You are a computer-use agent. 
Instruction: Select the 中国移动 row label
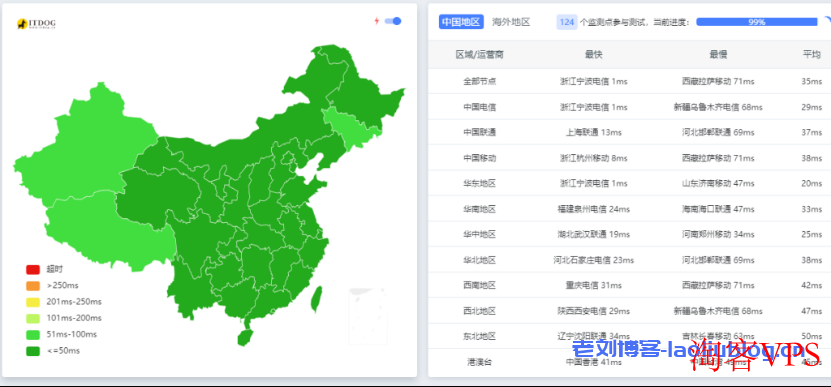[480, 158]
